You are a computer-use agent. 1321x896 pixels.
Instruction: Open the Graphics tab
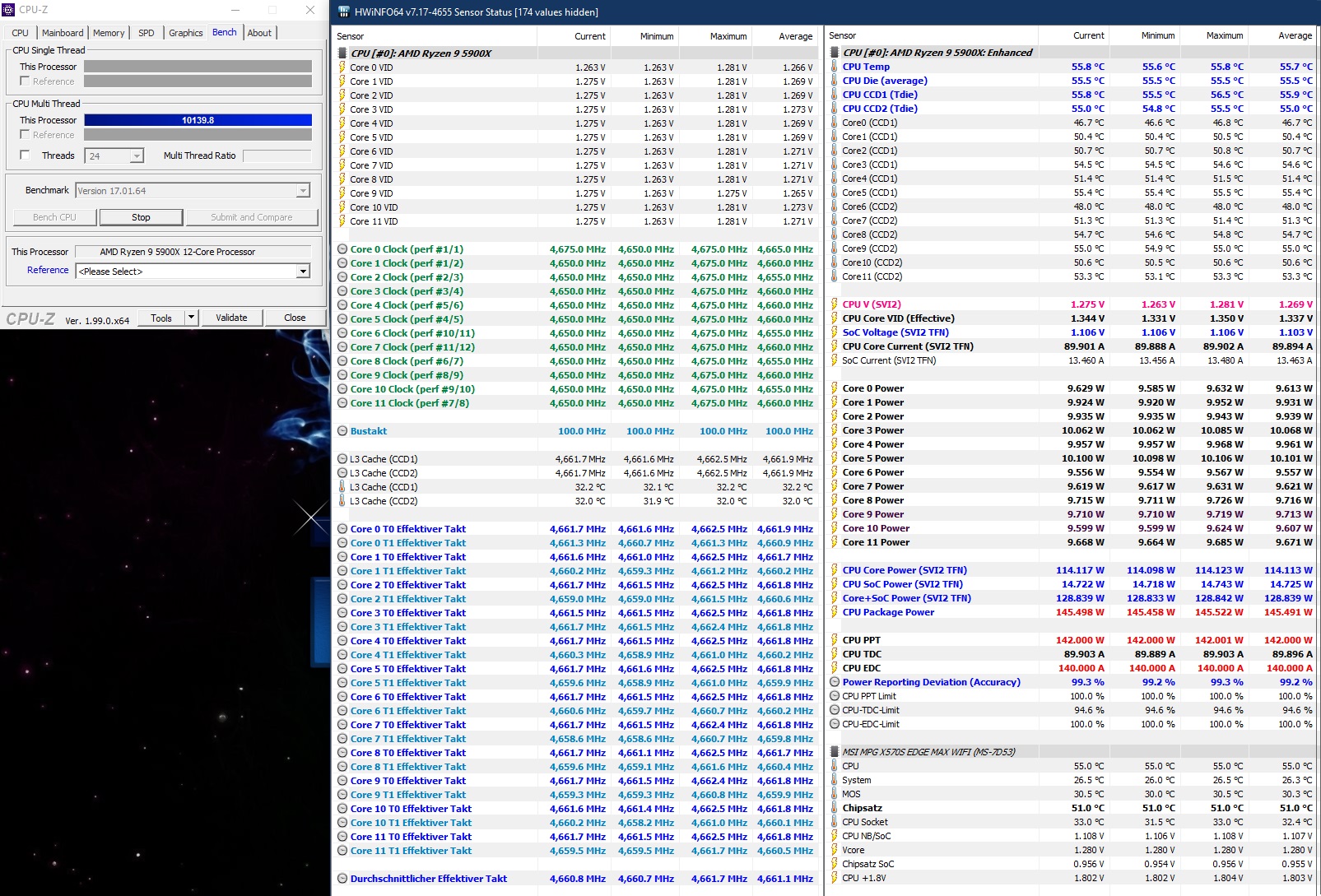(x=185, y=33)
